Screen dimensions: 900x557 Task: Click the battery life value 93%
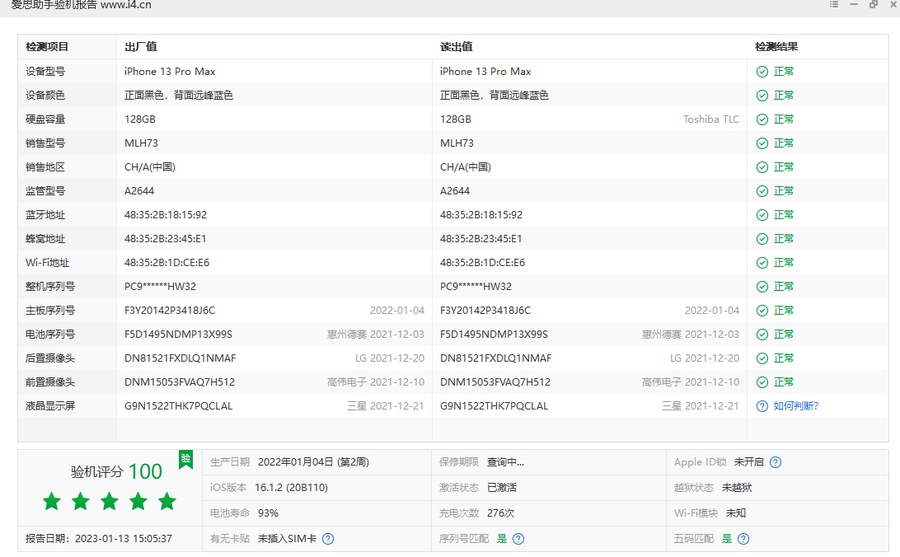(x=268, y=513)
